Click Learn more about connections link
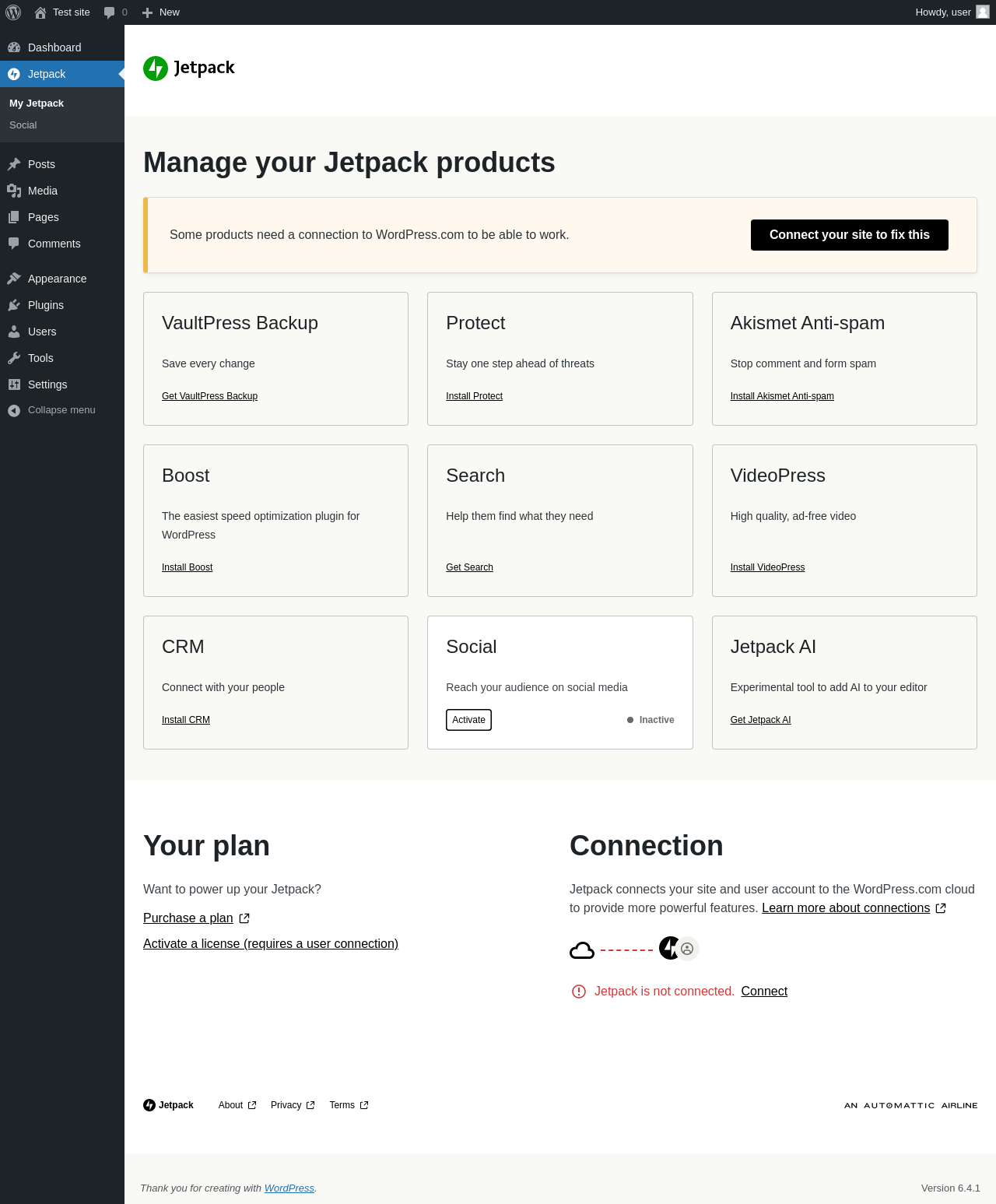The width and height of the screenshot is (996, 1204). (846, 908)
